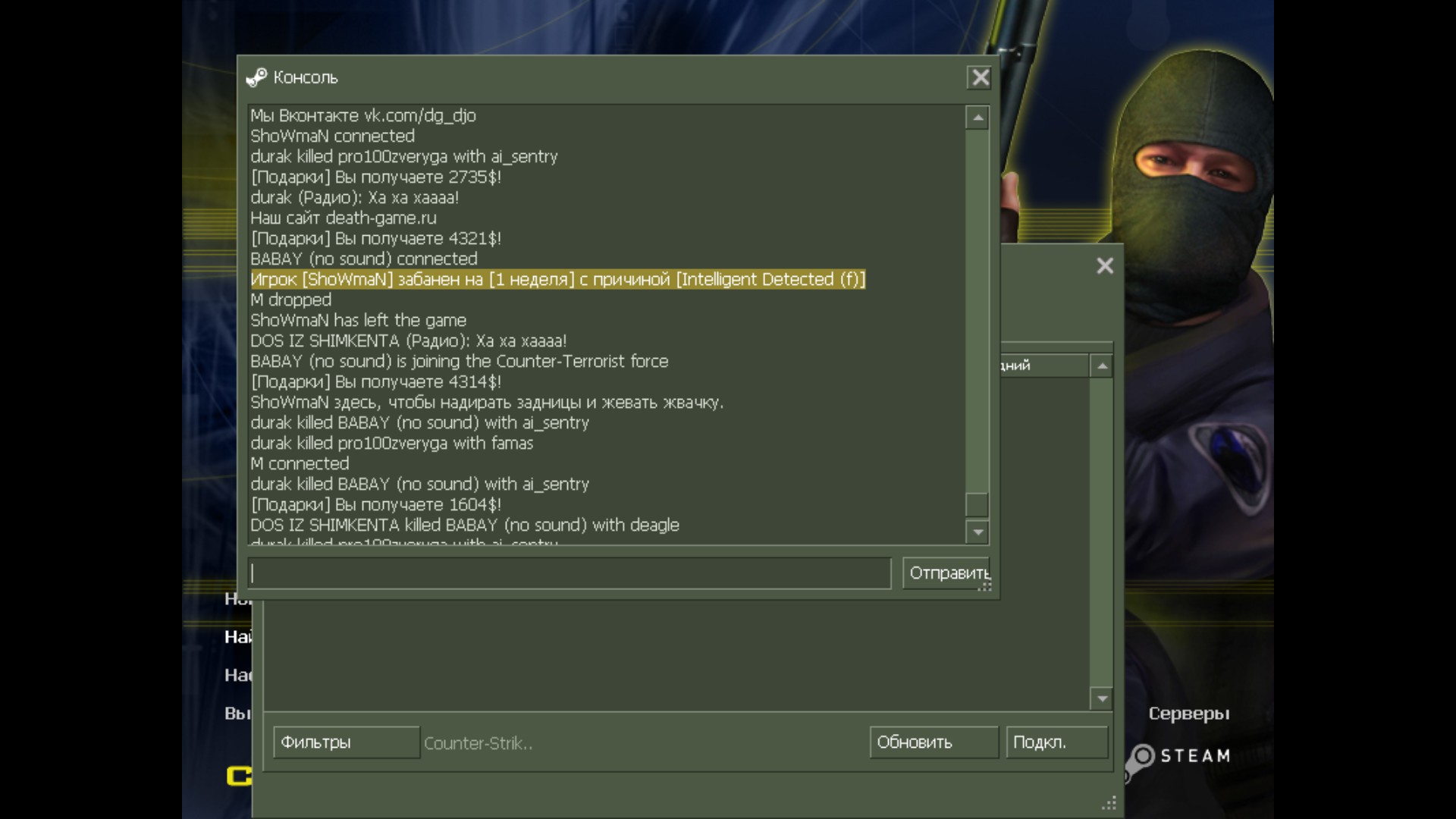Click server list scroll up arrow
This screenshot has width=1456, height=819.
[1101, 366]
